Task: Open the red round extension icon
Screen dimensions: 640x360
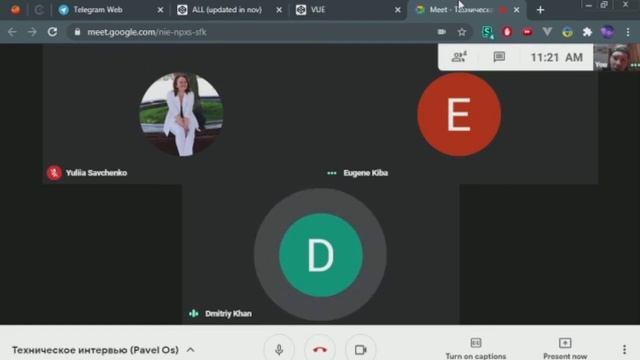Action: tap(507, 32)
